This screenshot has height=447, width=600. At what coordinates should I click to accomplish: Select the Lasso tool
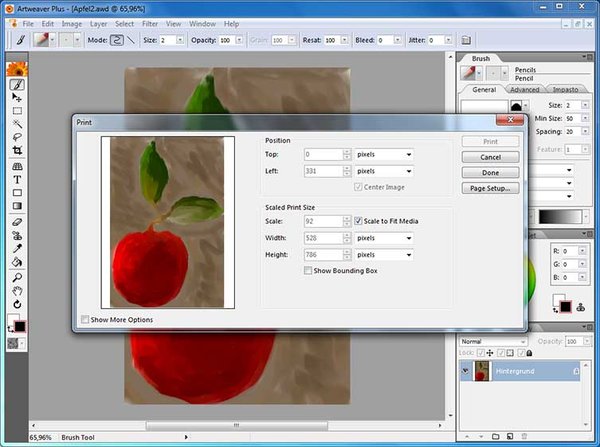[17, 136]
